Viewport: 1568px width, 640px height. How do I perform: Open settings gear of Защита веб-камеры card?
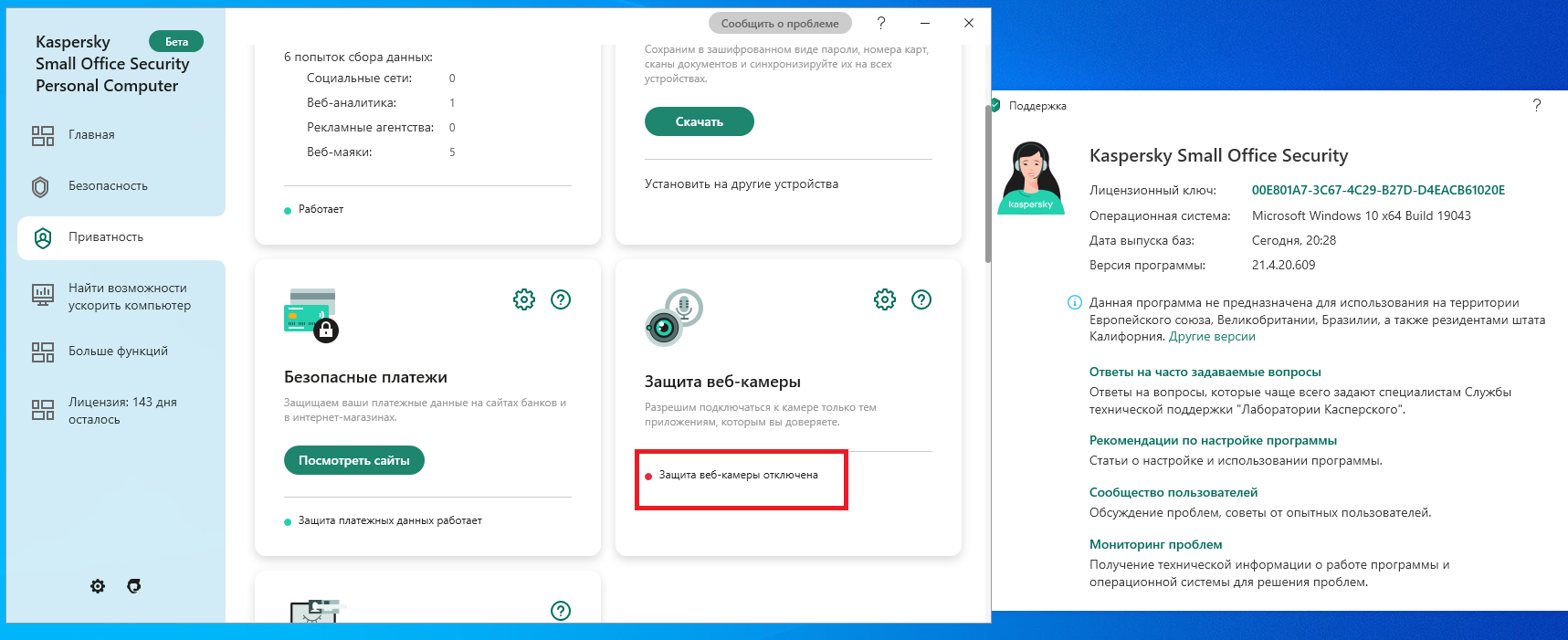click(x=885, y=299)
